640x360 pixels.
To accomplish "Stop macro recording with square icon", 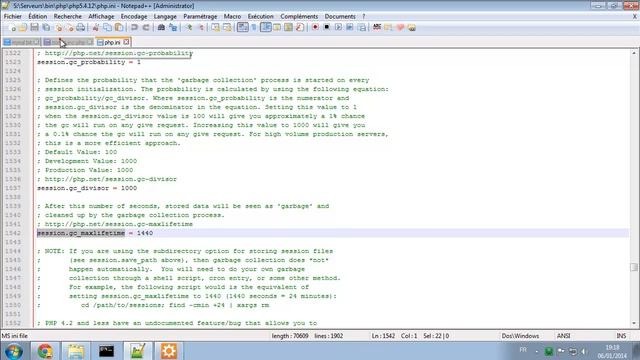I will pos(327,27).
